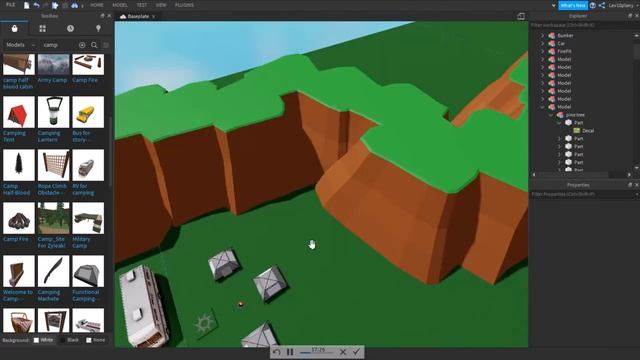Click the magnifier search icon in the Toolbox
Image resolution: width=640 pixels, height=360 pixels.
[x=94, y=45]
